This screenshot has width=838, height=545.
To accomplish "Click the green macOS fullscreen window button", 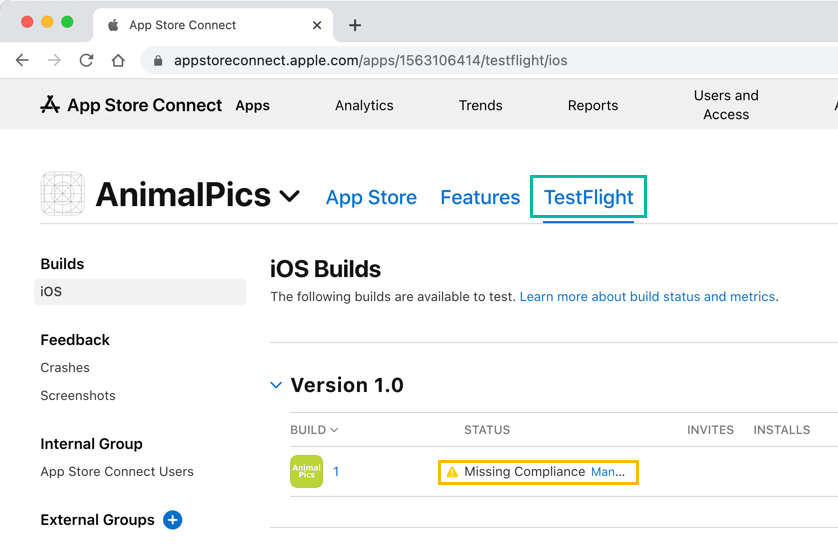I will tap(67, 22).
